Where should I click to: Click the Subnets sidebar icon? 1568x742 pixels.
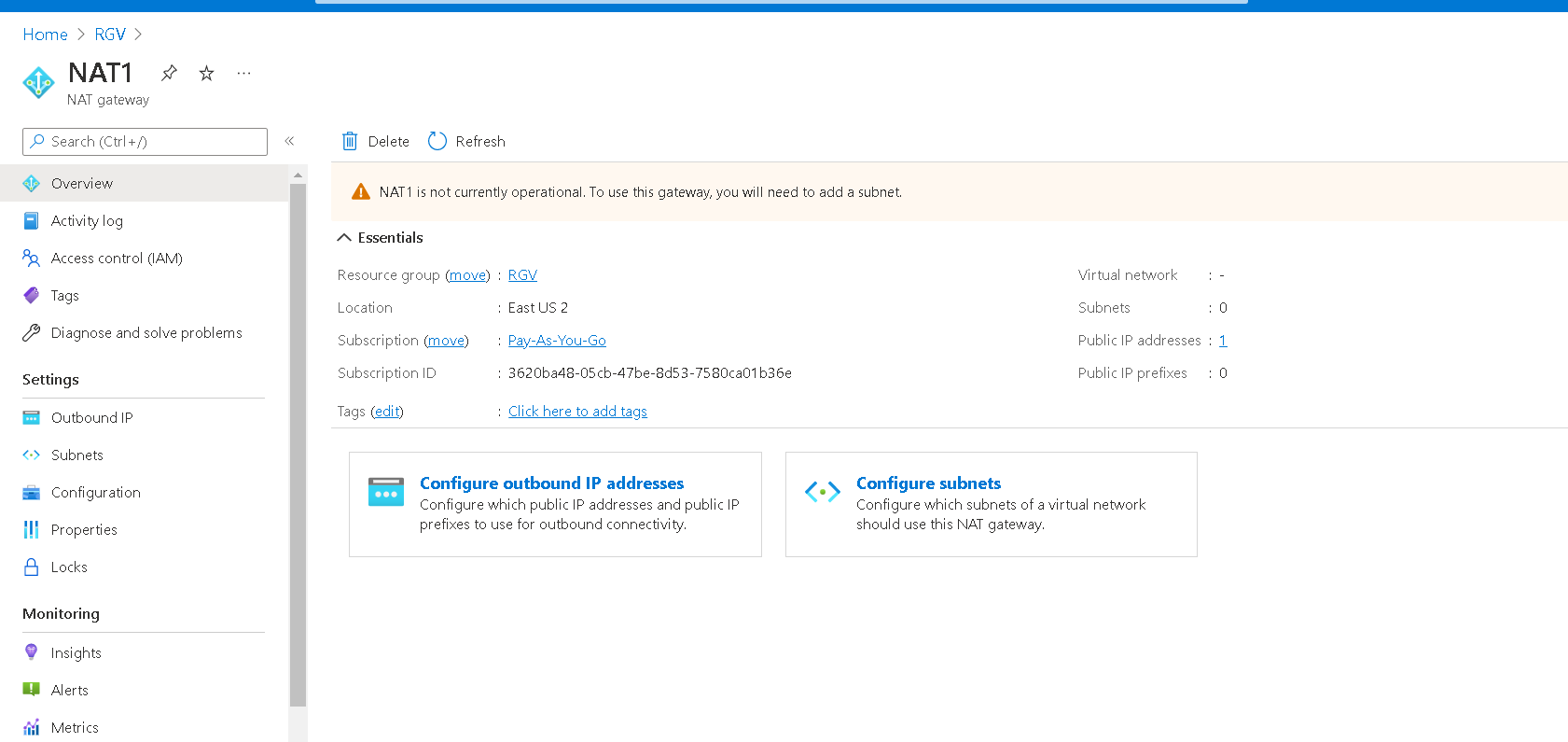point(32,455)
